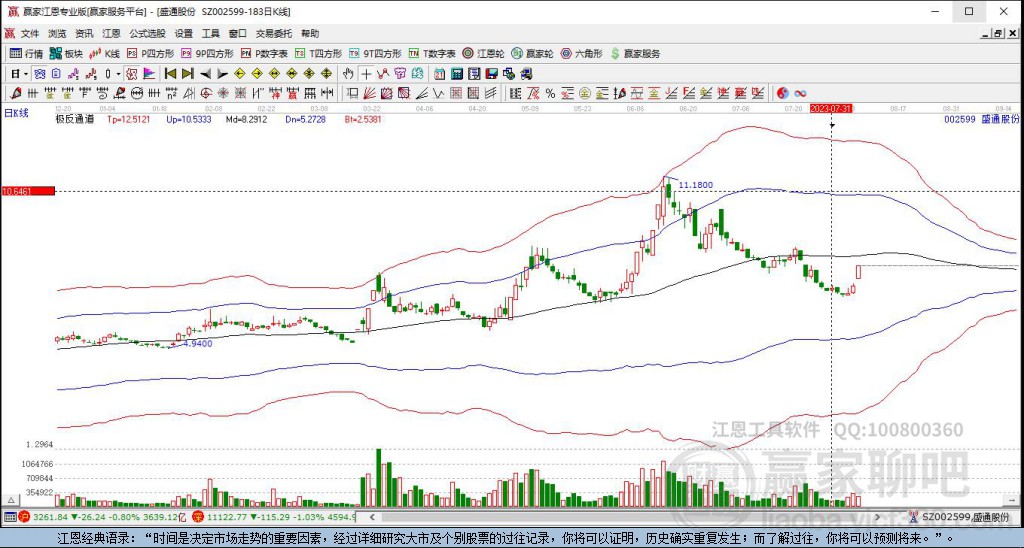Click the Dn=5.2728 indicator value
The height and width of the screenshot is (548, 1024).
pos(306,120)
